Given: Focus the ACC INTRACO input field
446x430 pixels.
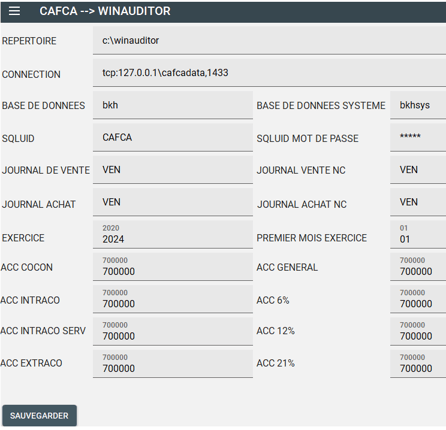Looking at the screenshot, I should pos(173,299).
